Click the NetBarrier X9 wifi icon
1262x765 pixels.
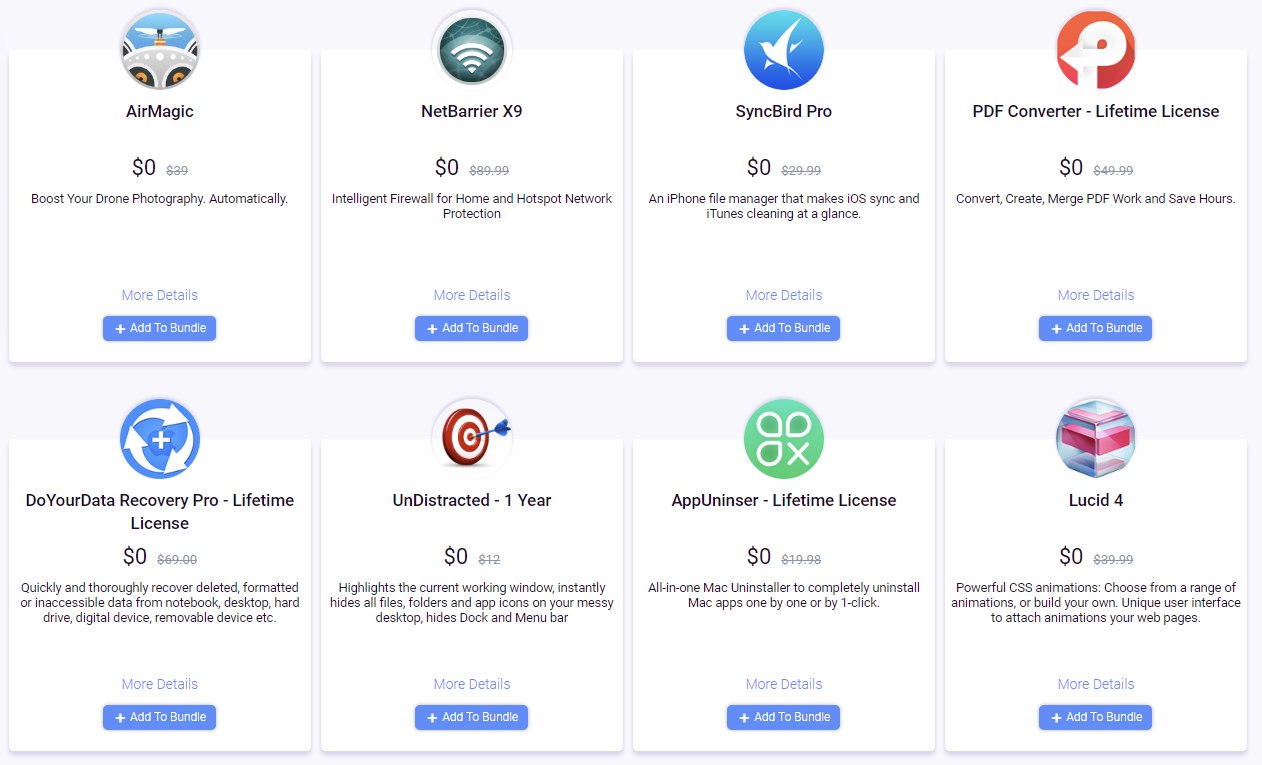click(472, 50)
